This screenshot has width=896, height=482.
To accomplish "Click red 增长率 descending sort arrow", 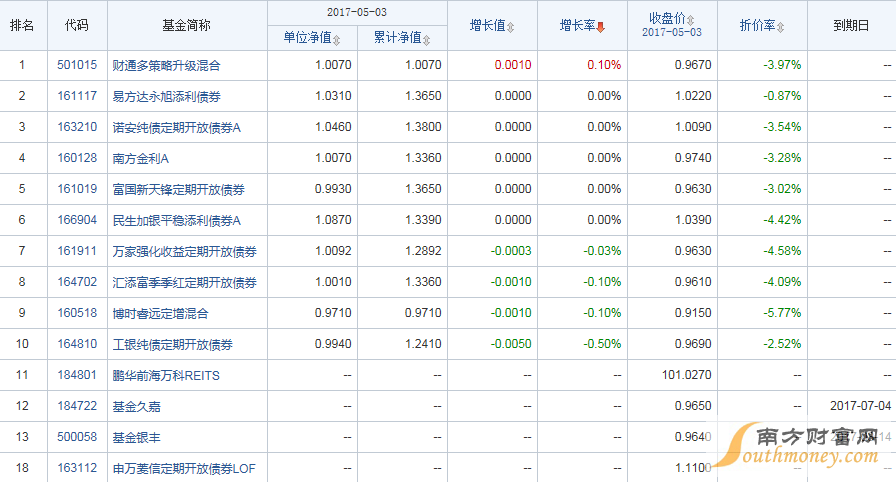I will pos(601,27).
